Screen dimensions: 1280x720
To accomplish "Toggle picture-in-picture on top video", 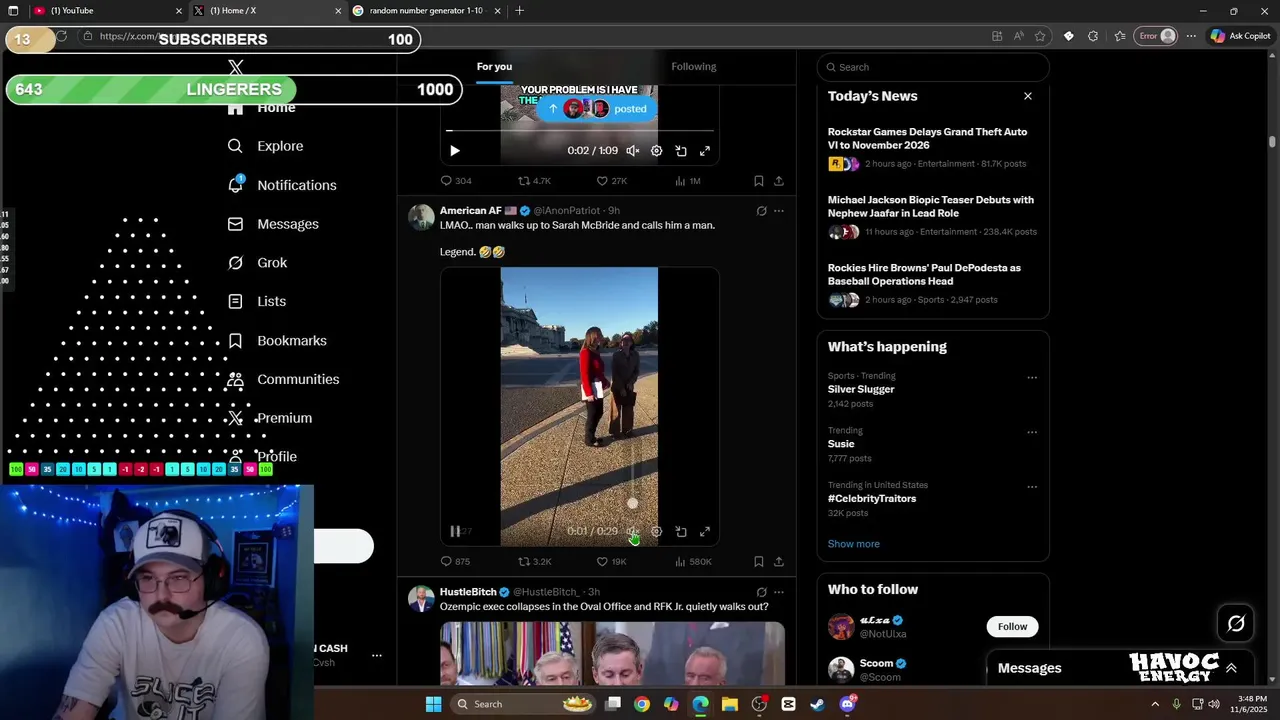I will click(681, 151).
